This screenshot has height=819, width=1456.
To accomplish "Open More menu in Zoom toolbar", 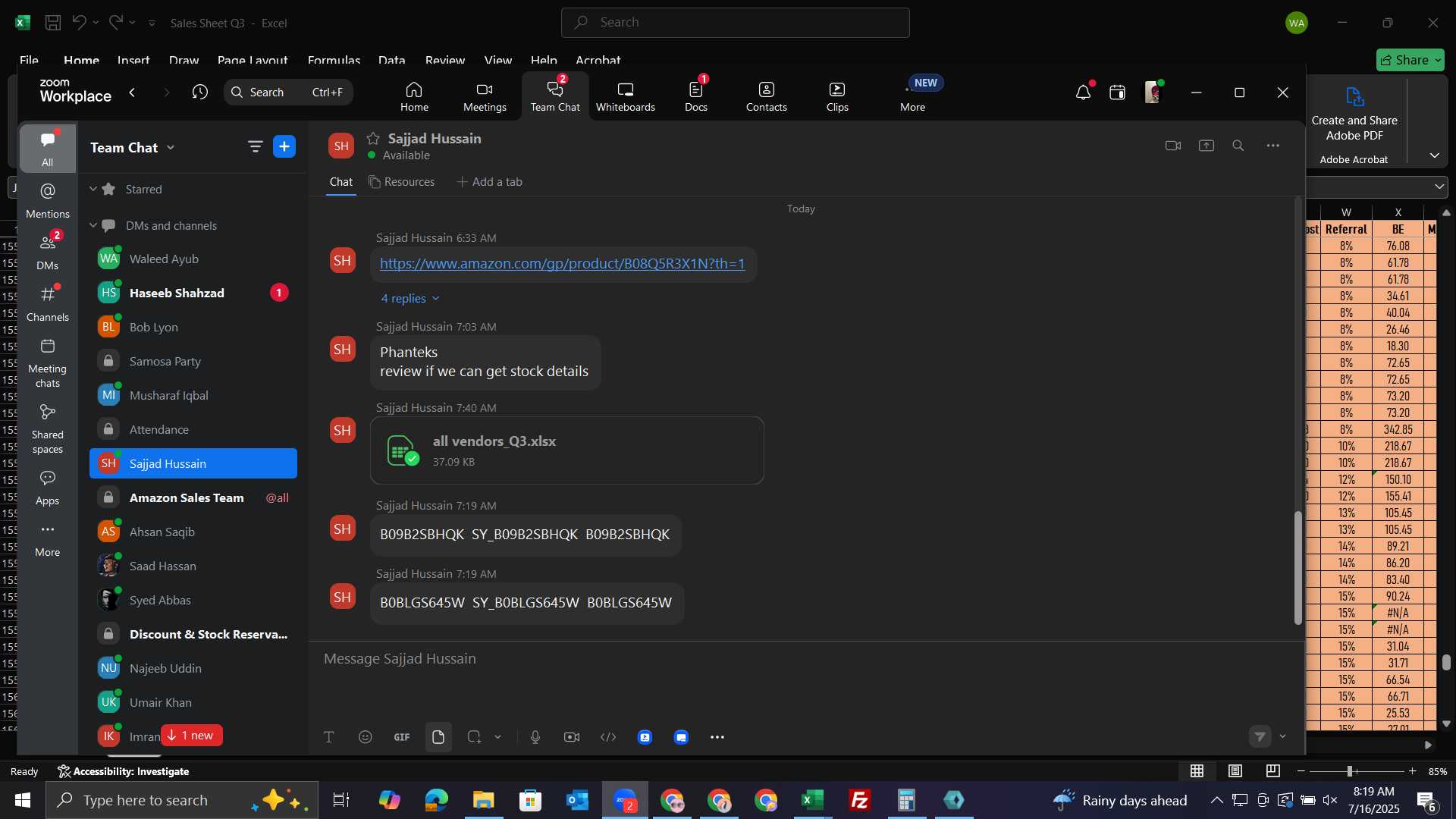I will pos(913,96).
